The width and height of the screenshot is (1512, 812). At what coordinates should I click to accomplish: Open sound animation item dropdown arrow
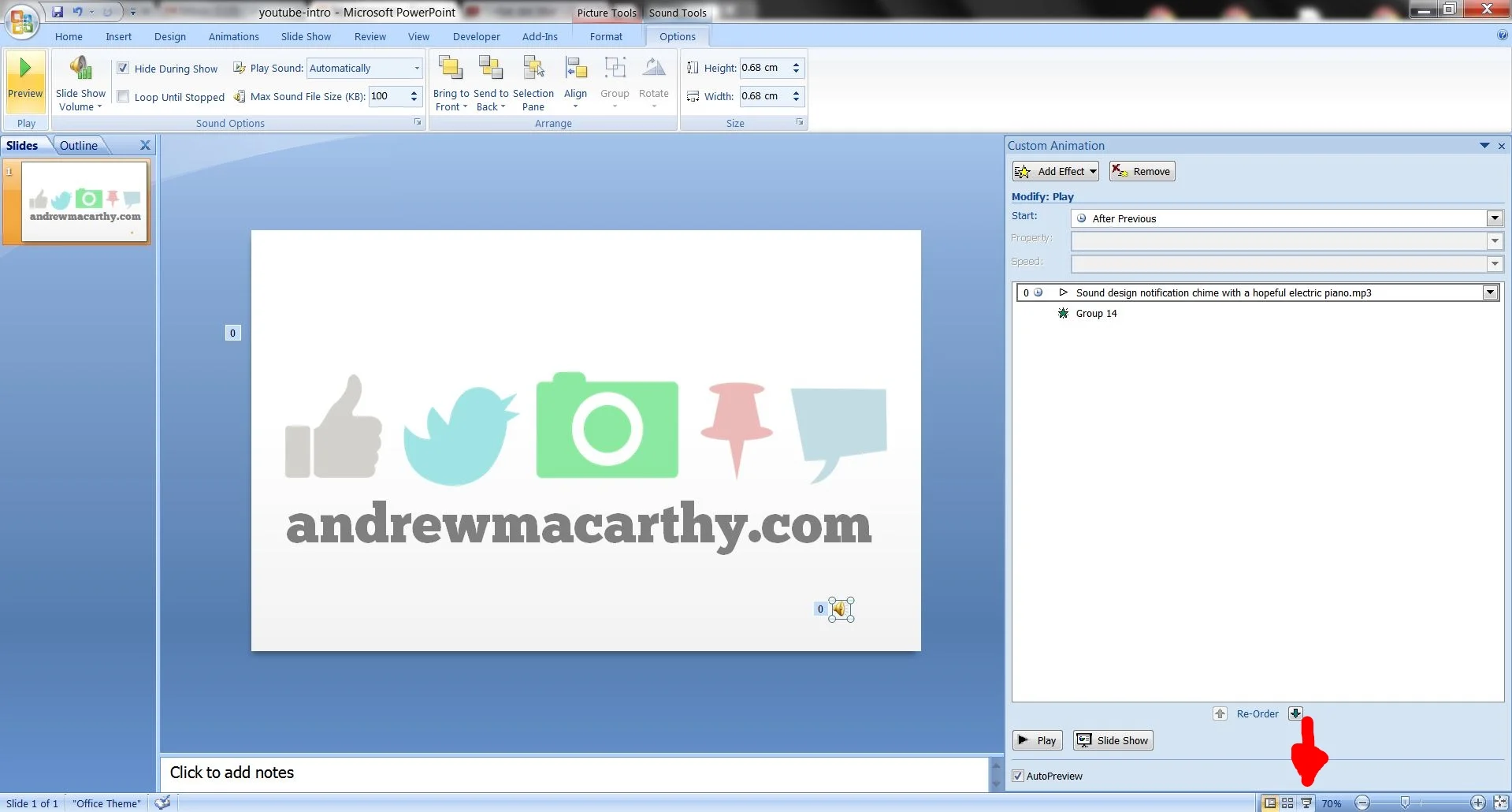[1490, 292]
